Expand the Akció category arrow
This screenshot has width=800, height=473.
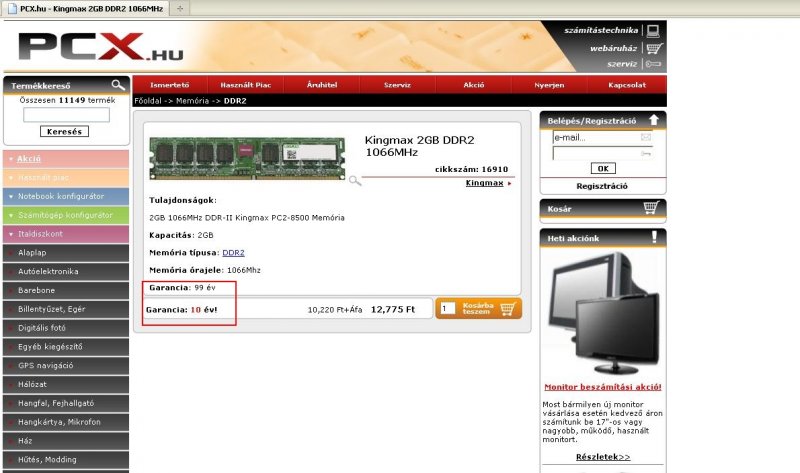pos(11,159)
